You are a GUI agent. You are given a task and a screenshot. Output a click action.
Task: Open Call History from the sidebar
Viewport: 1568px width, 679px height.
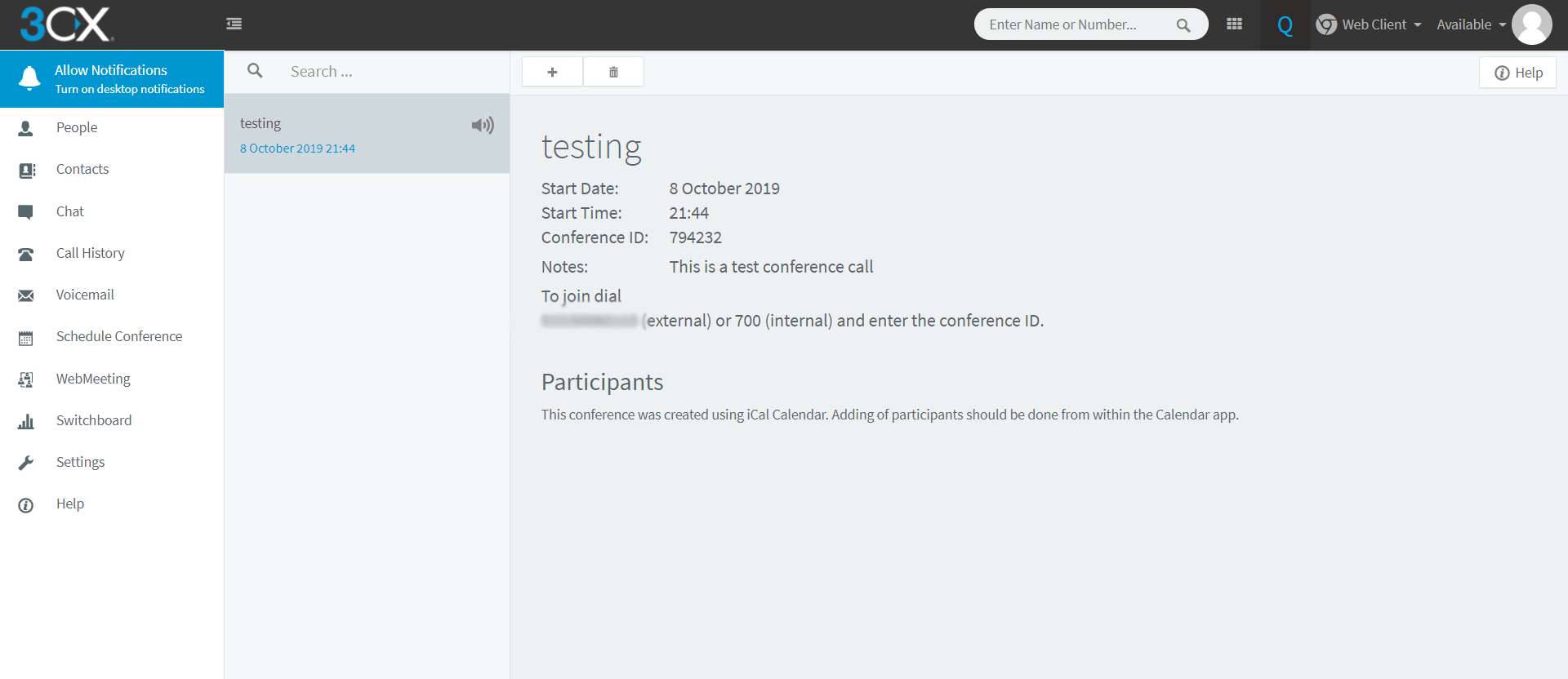(x=90, y=253)
